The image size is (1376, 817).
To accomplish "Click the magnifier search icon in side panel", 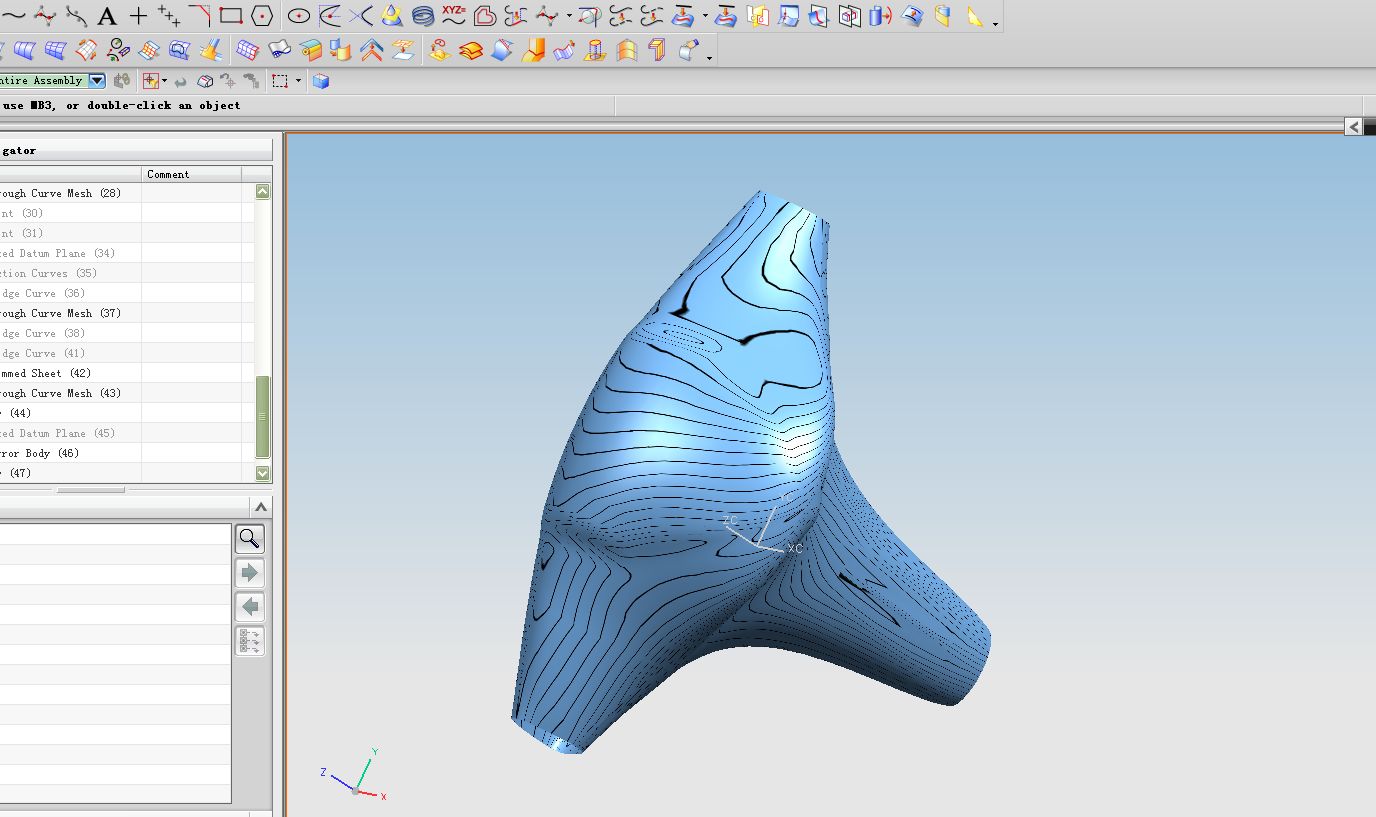I will pos(250,539).
